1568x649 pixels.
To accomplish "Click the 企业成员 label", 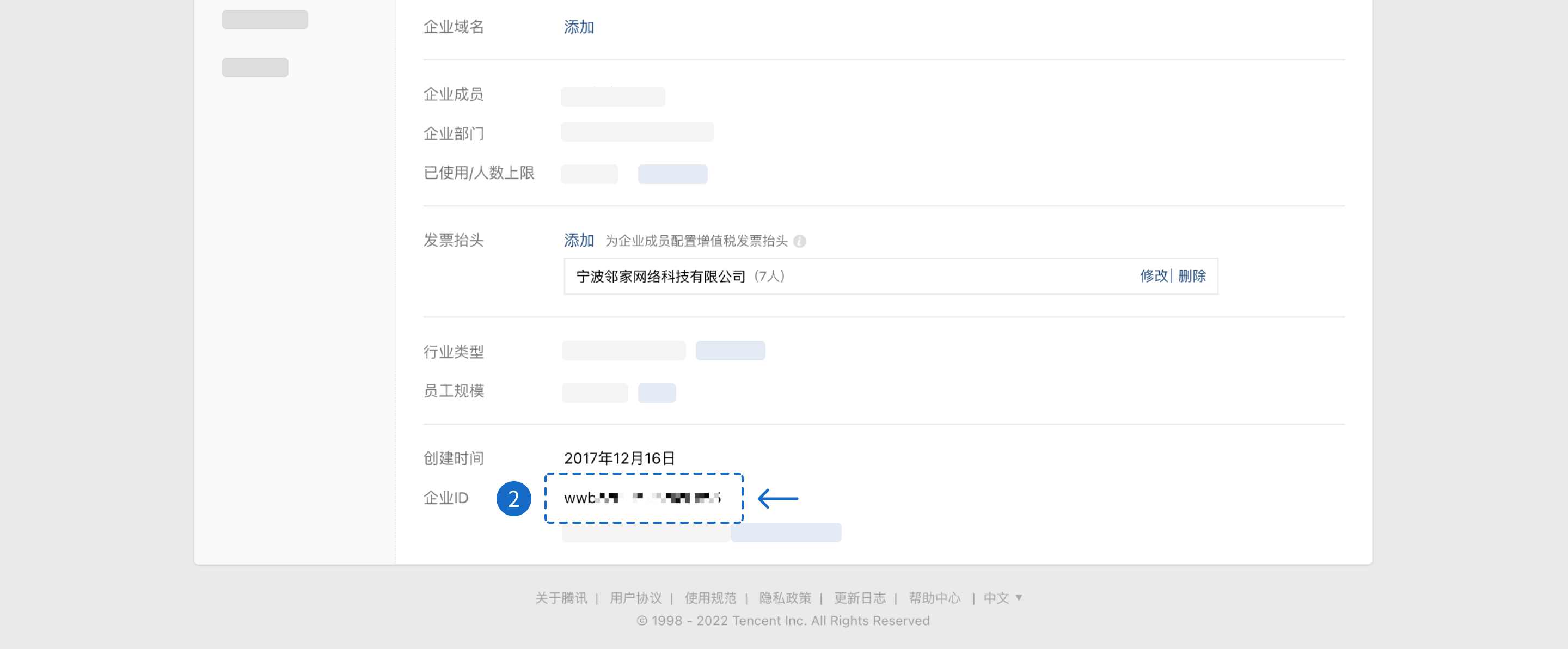I will [x=454, y=94].
